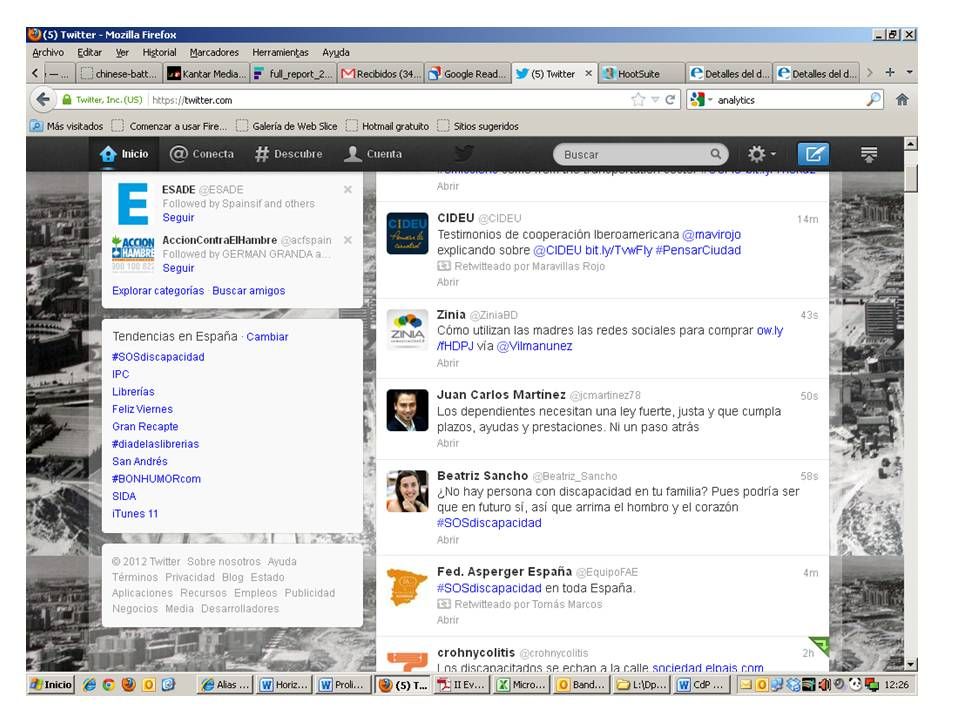Expand the Zinia tweet with Abrir
This screenshot has width=960, height=720.
pyautogui.click(x=448, y=363)
